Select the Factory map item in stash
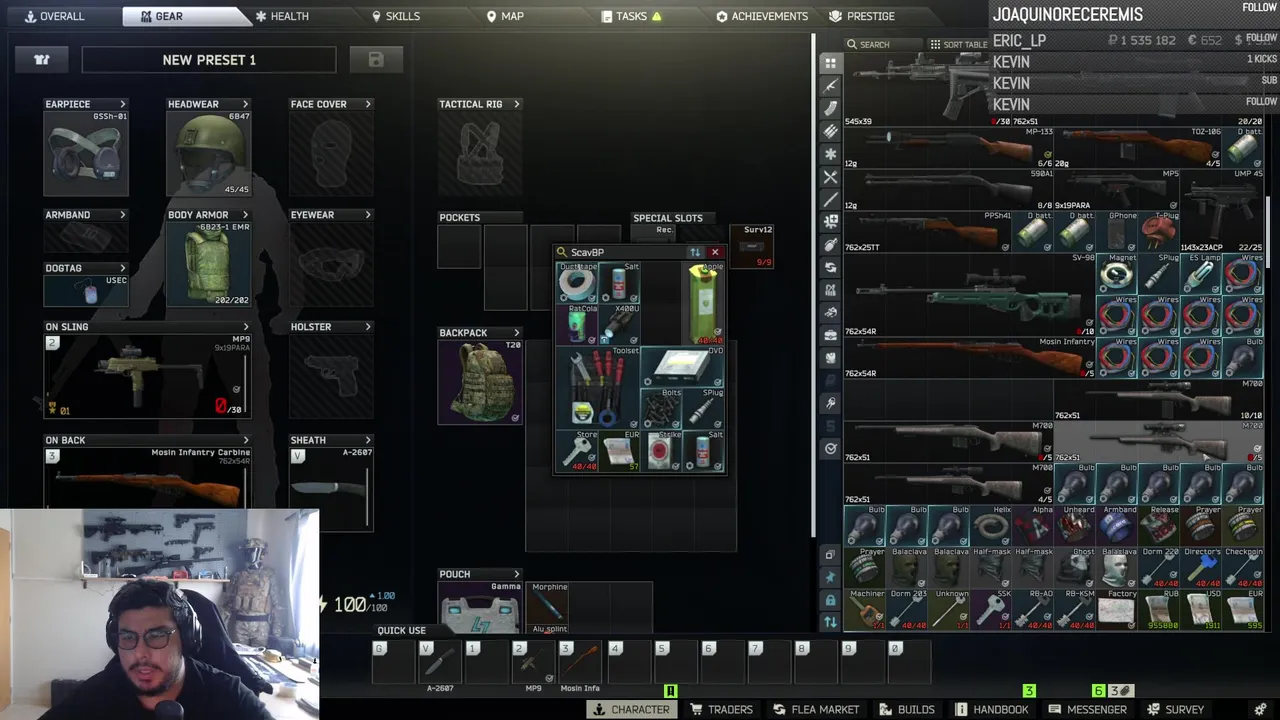The image size is (1280, 720). (x=1116, y=609)
